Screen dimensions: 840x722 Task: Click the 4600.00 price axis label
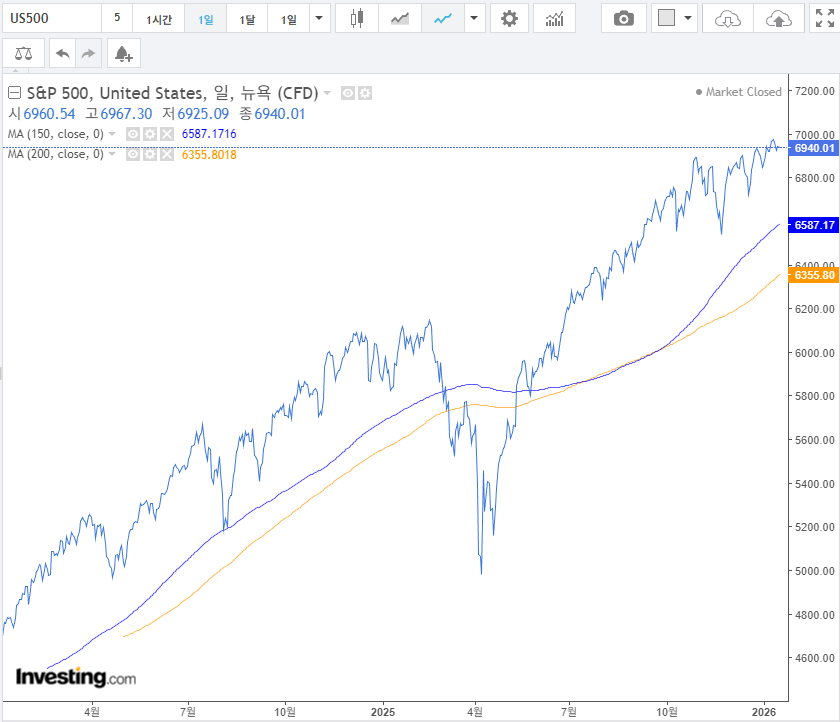(x=814, y=658)
